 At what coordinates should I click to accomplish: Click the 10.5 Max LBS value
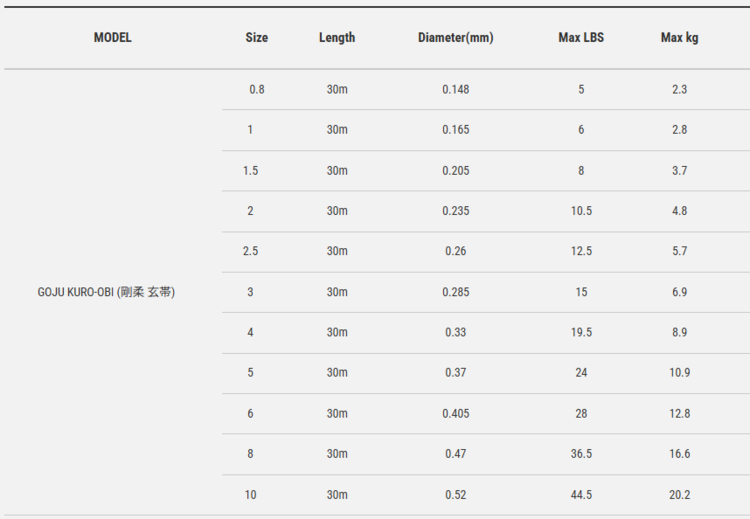[x=581, y=211]
